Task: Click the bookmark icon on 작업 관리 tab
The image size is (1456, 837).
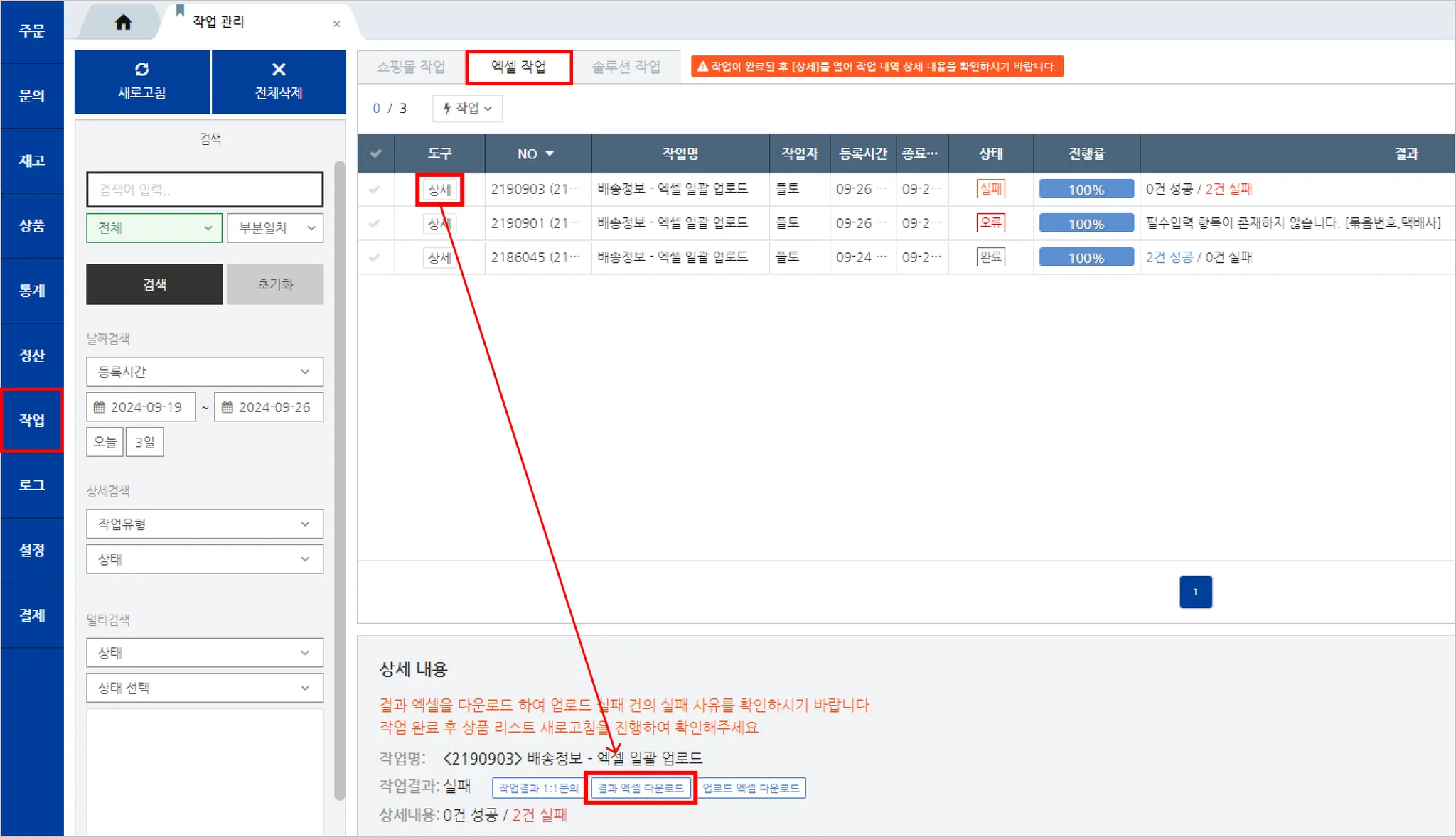Action: (x=180, y=10)
